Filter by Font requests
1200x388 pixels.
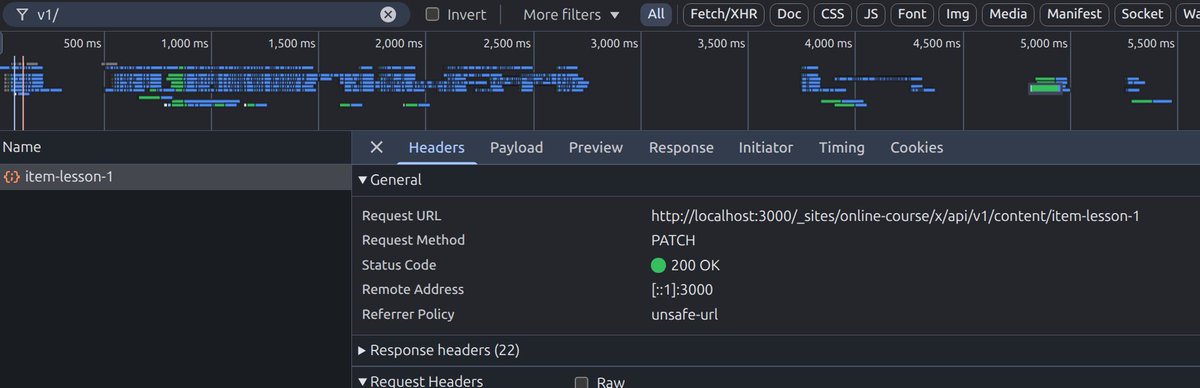point(912,14)
